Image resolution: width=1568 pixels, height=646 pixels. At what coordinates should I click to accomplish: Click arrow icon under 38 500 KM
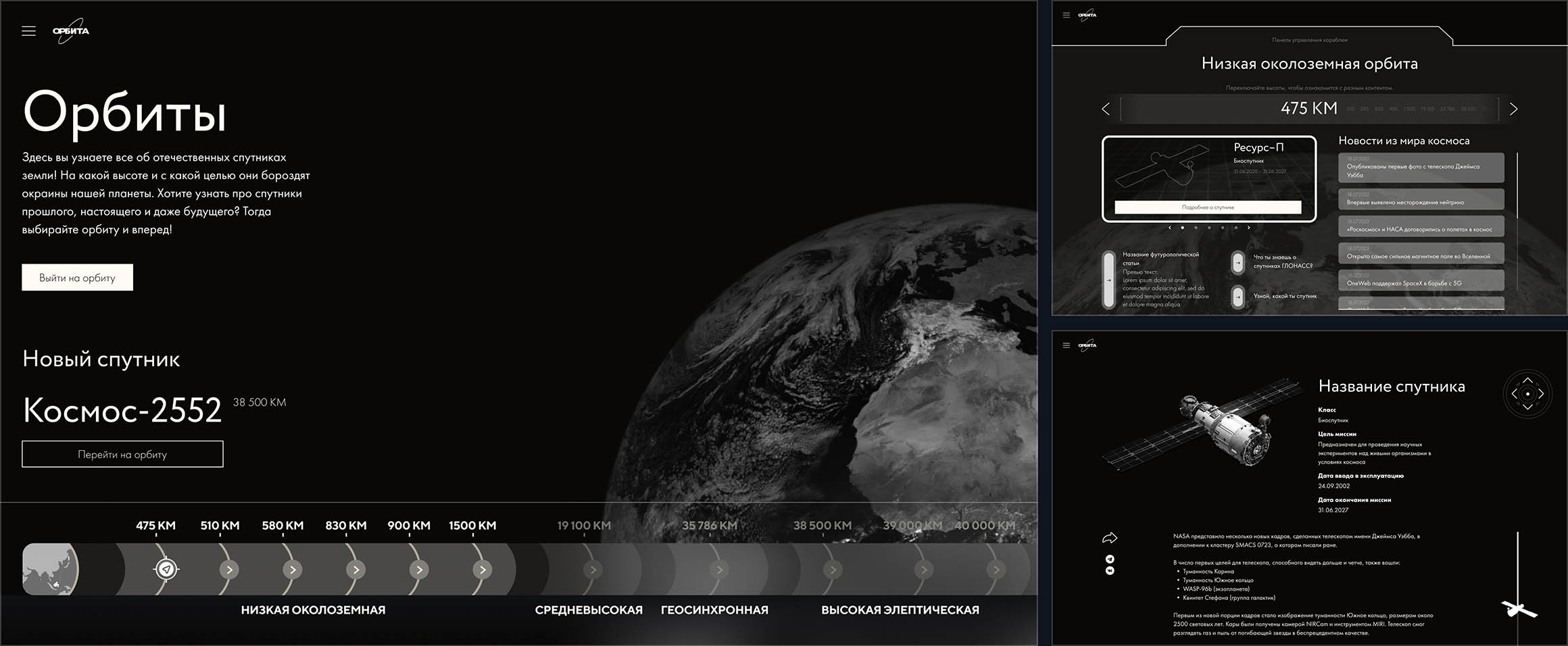pyautogui.click(x=833, y=570)
